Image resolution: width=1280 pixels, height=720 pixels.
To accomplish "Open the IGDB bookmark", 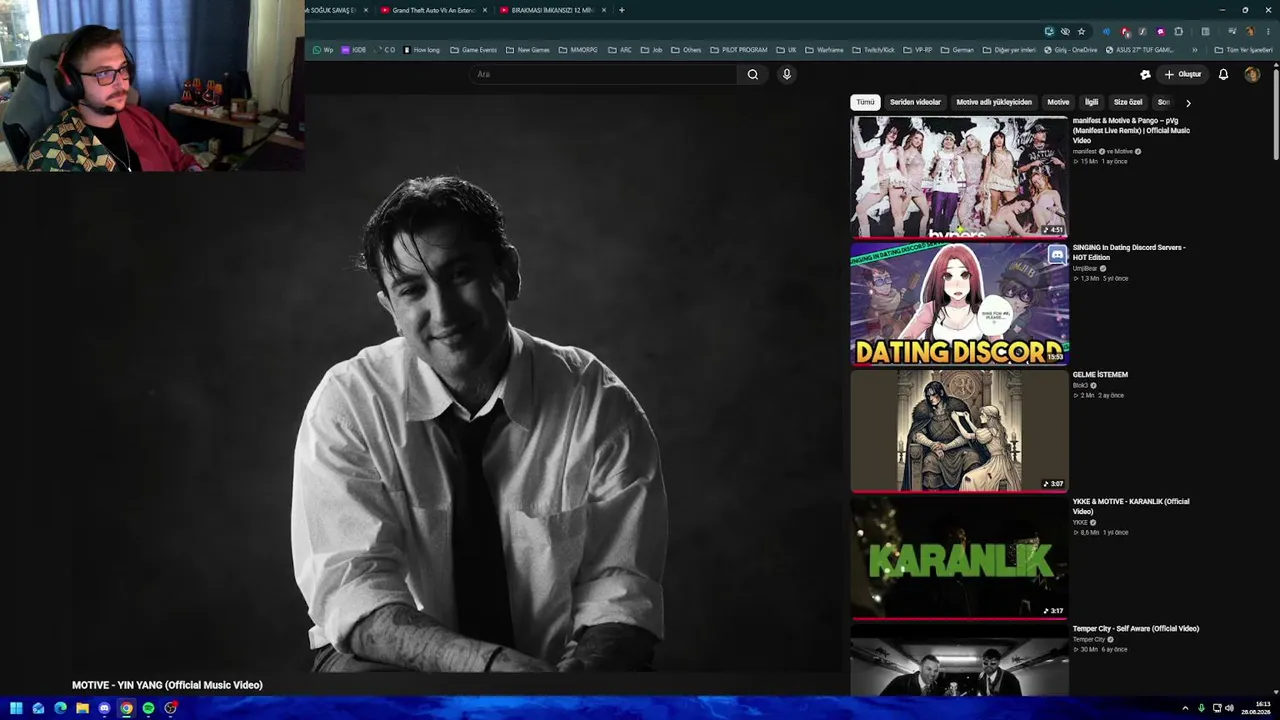I will pyautogui.click(x=354, y=50).
